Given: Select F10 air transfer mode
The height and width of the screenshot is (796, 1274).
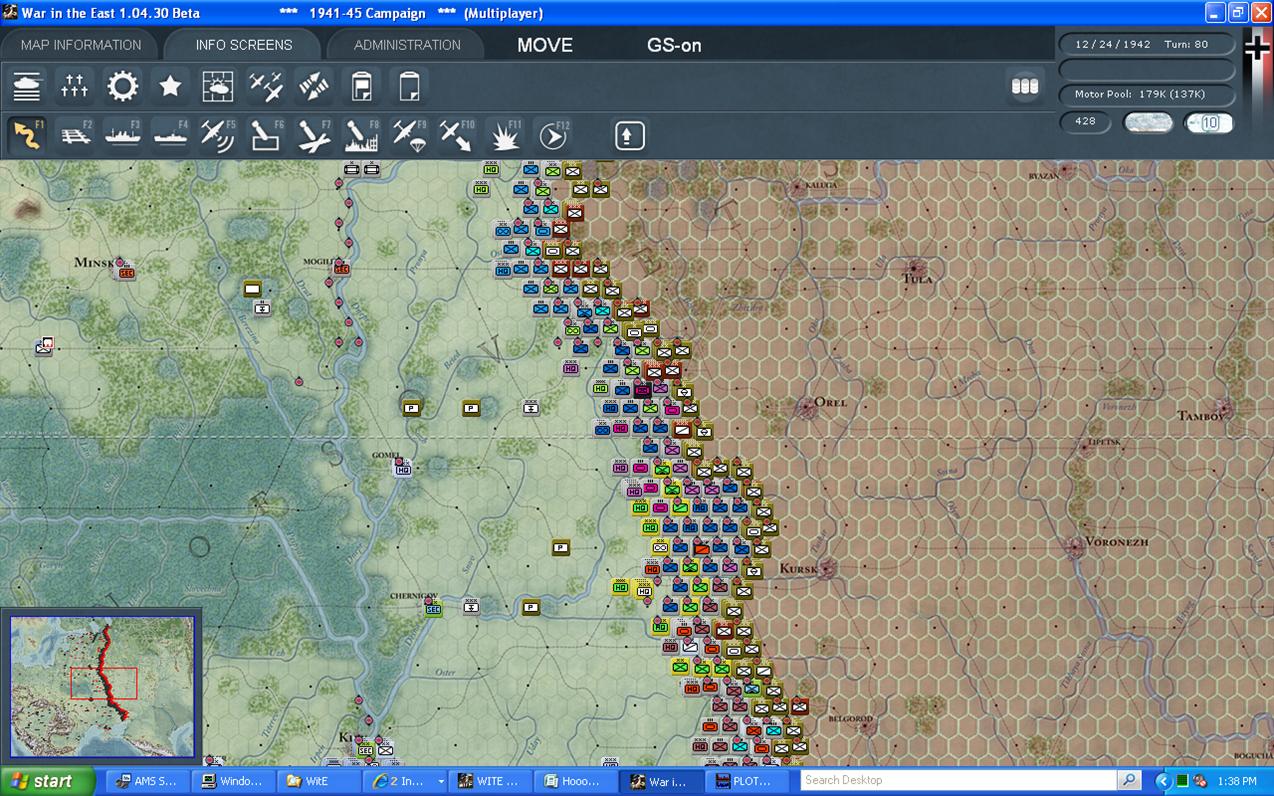Looking at the screenshot, I should [x=457, y=135].
